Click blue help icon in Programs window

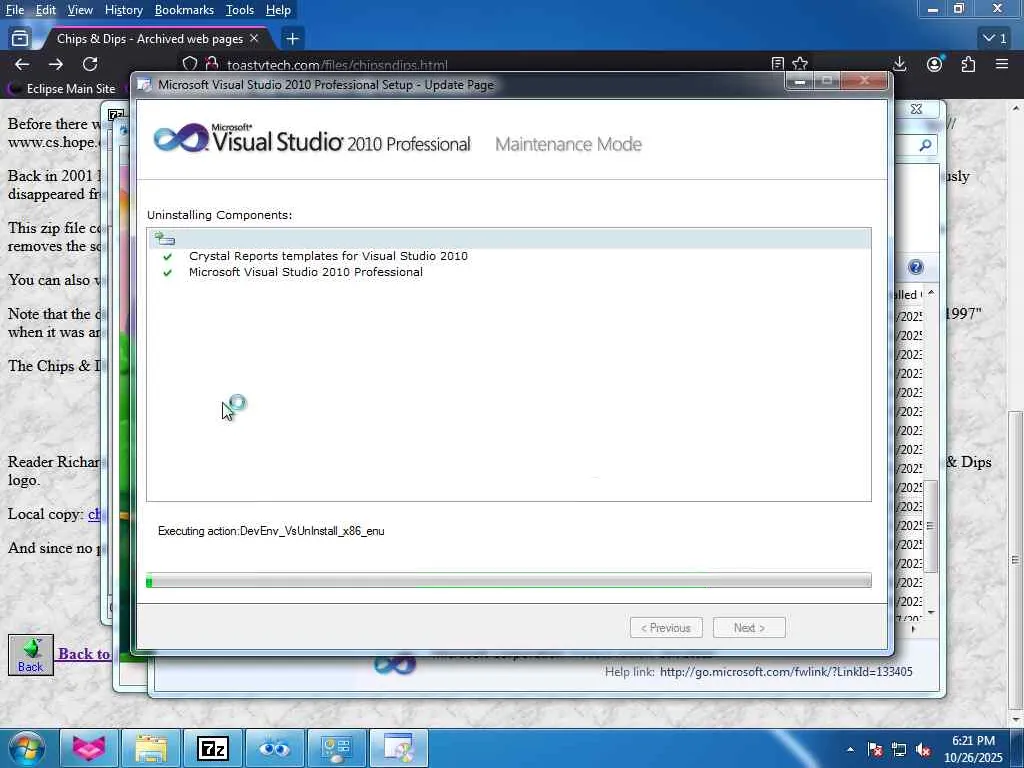[916, 267]
